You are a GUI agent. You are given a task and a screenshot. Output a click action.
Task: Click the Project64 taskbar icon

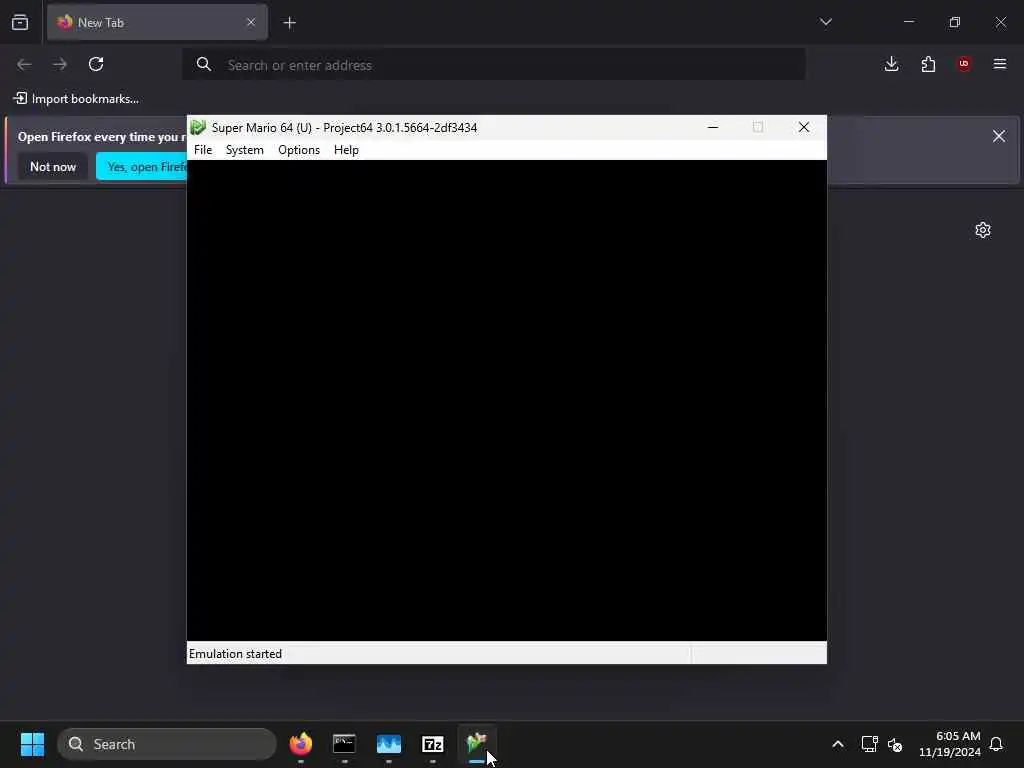[477, 744]
